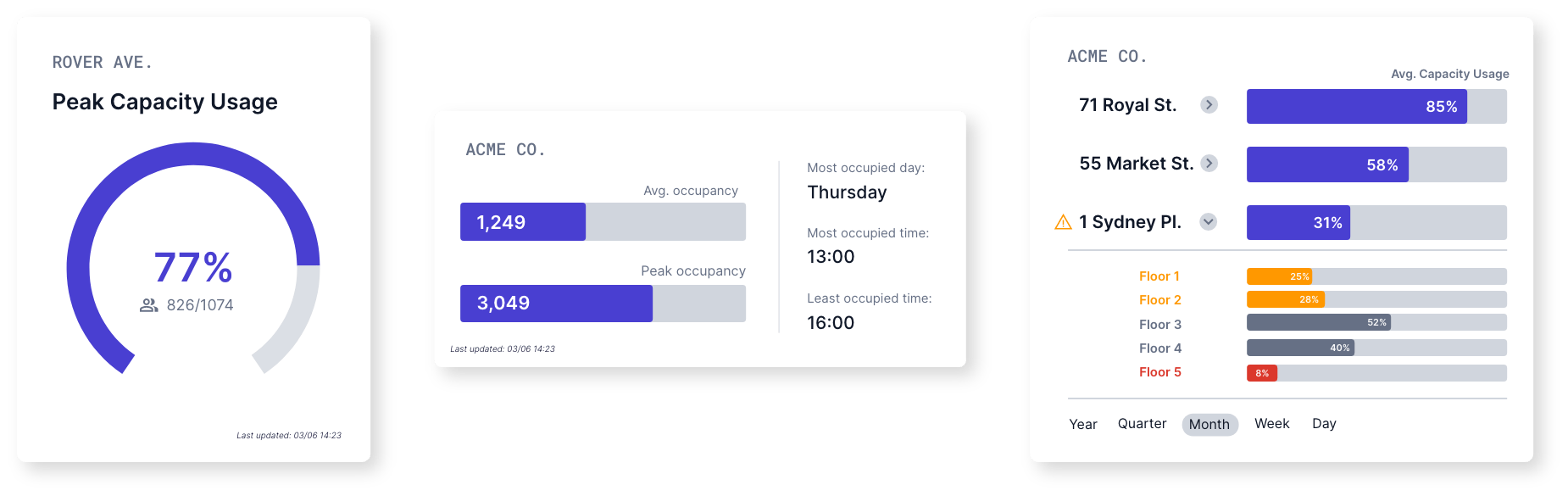Click the 85% capacity bar
The height and width of the screenshot is (496, 1568).
[x=1356, y=107]
